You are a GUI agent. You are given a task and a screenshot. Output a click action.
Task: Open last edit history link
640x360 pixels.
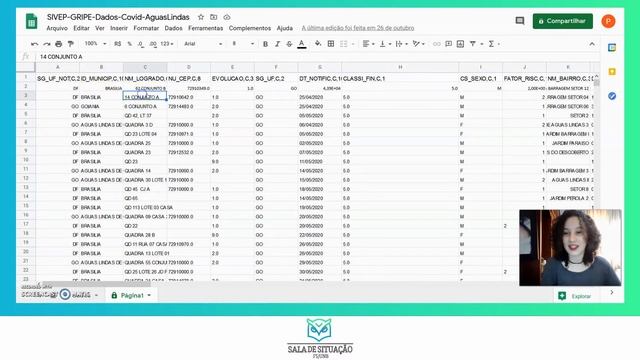358,28
